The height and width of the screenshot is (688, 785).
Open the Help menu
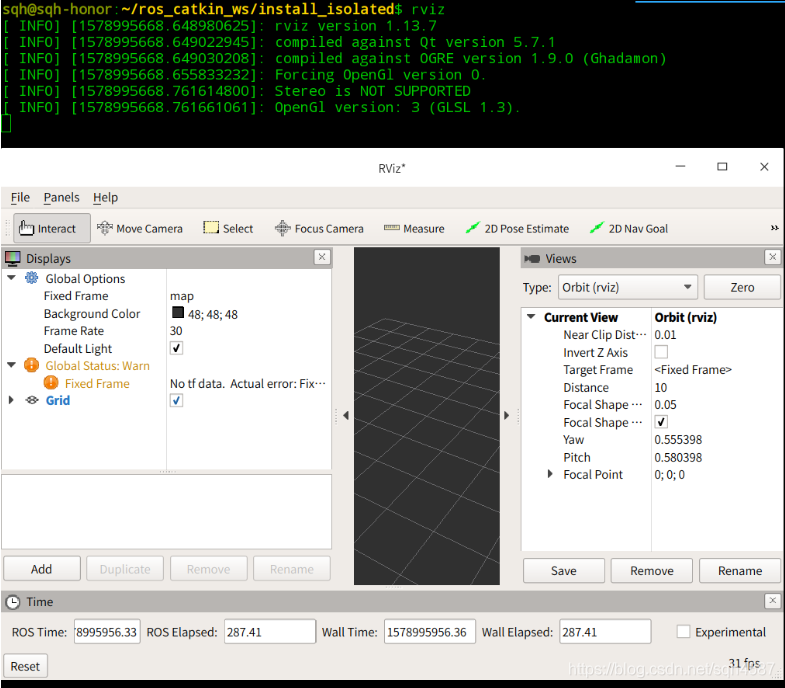[x=105, y=197]
